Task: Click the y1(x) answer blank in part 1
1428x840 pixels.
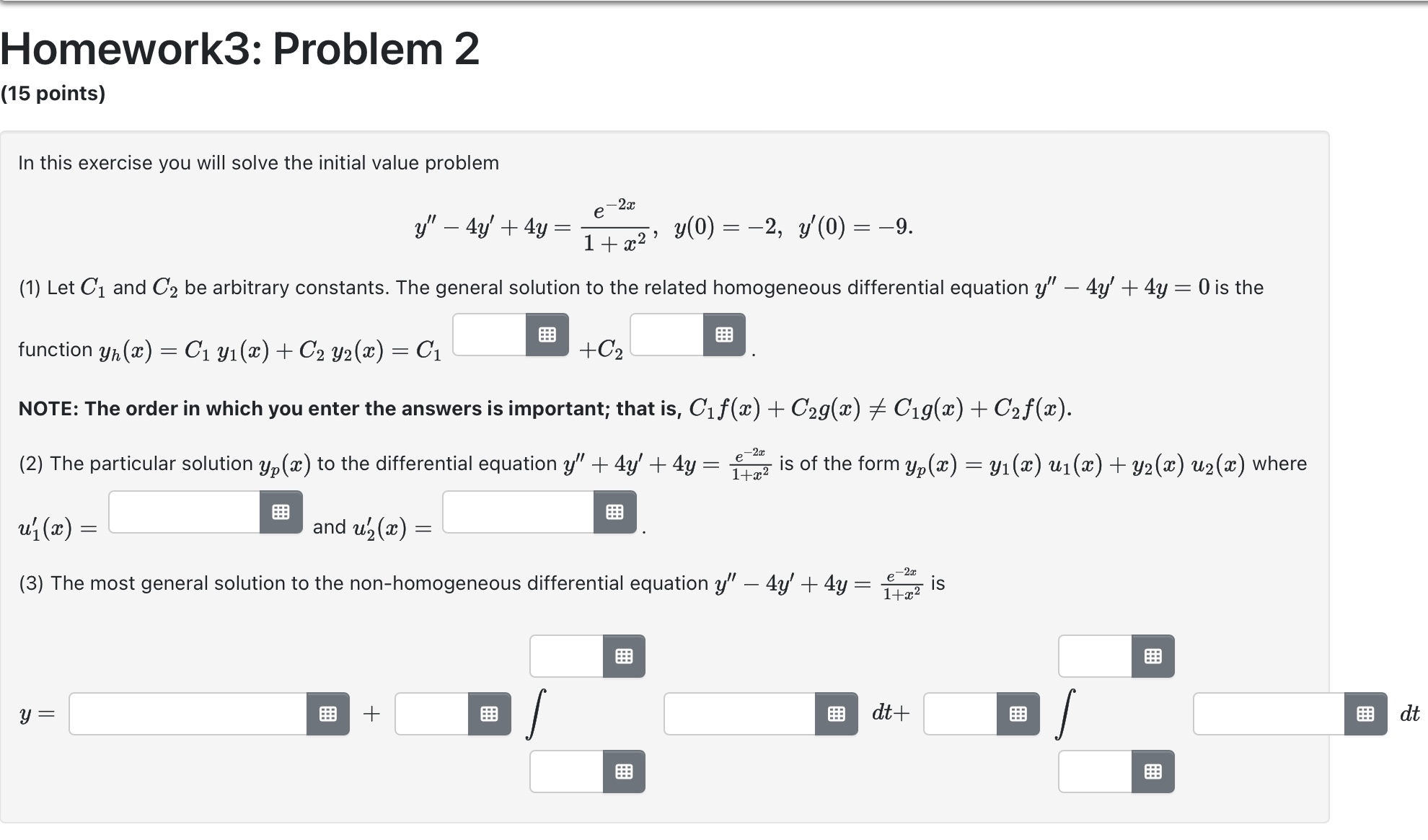Action: 490,334
